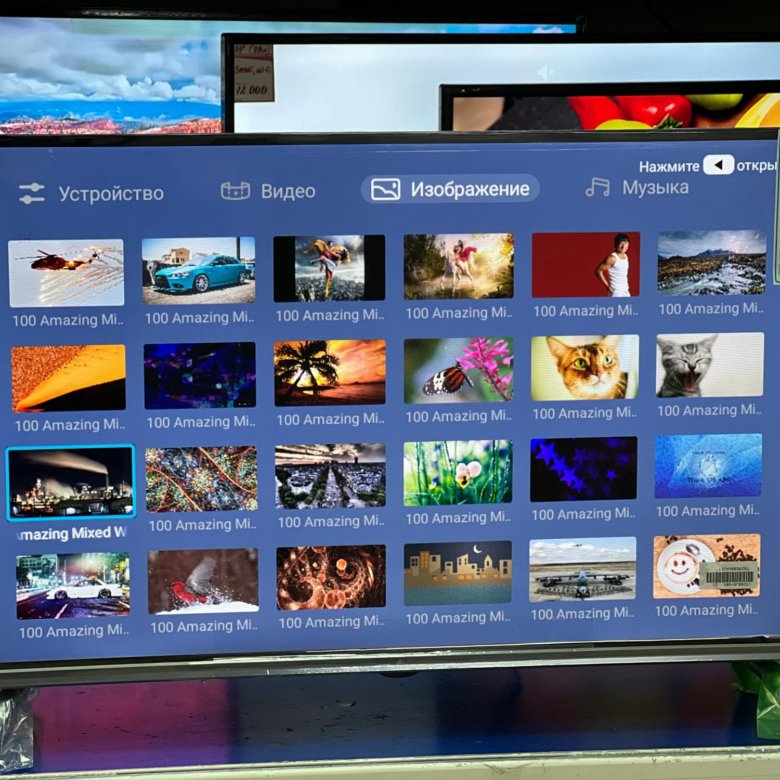Select the airplane on runway thumbnail
780x780 pixels.
click(x=582, y=570)
